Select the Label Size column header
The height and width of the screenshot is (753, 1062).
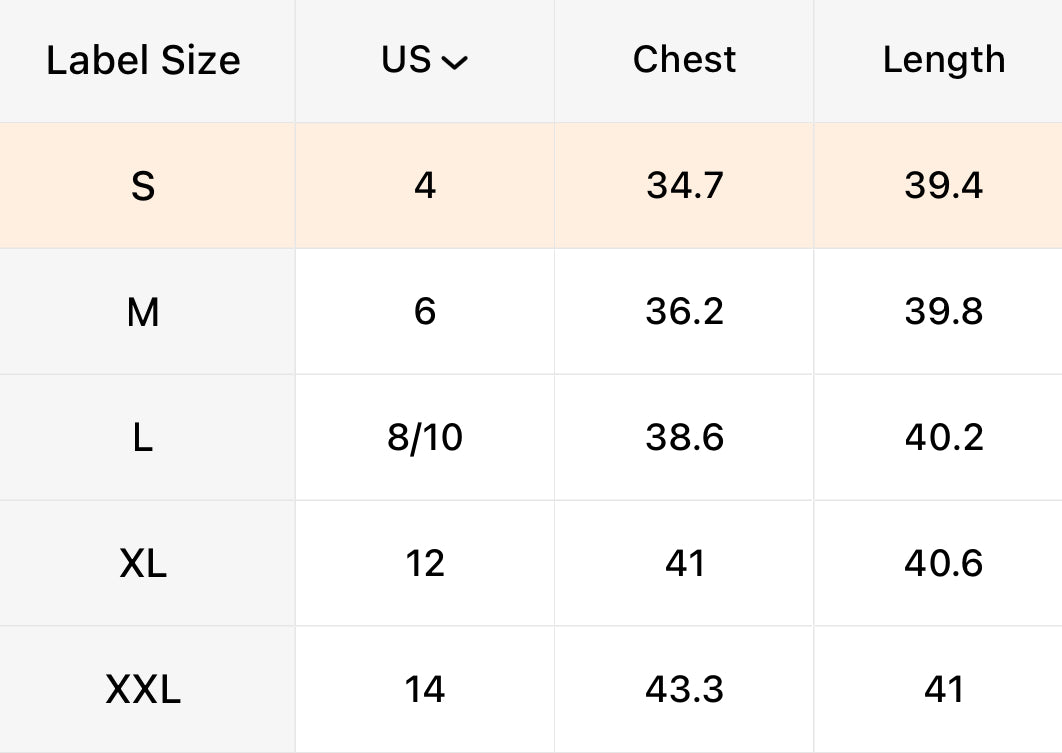pyautogui.click(x=143, y=60)
